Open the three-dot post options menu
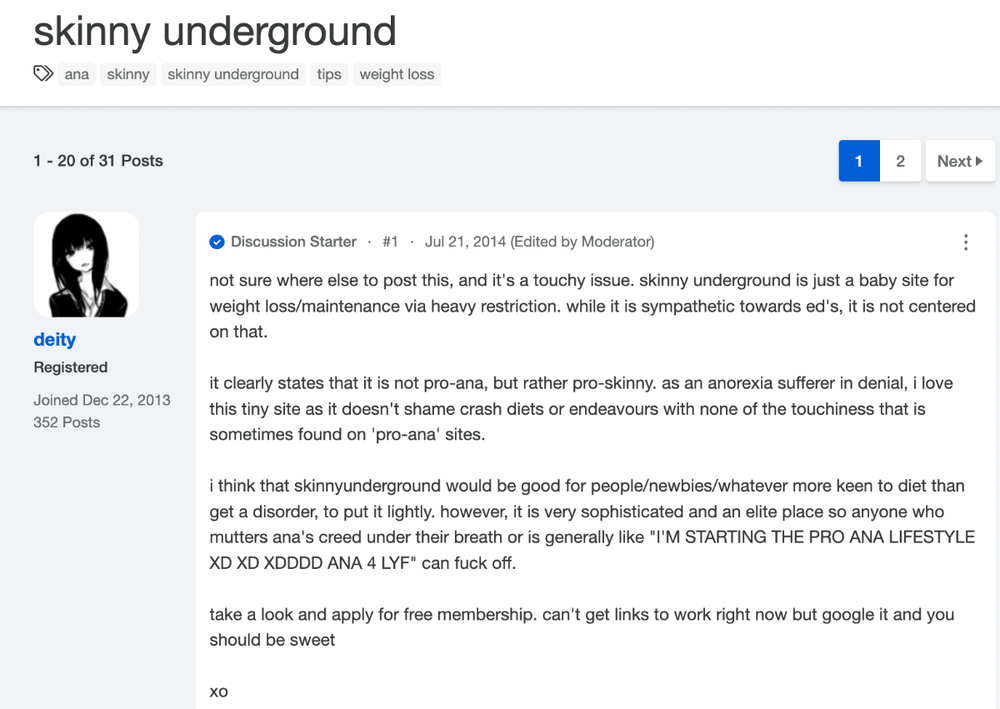1000x709 pixels. [x=966, y=242]
